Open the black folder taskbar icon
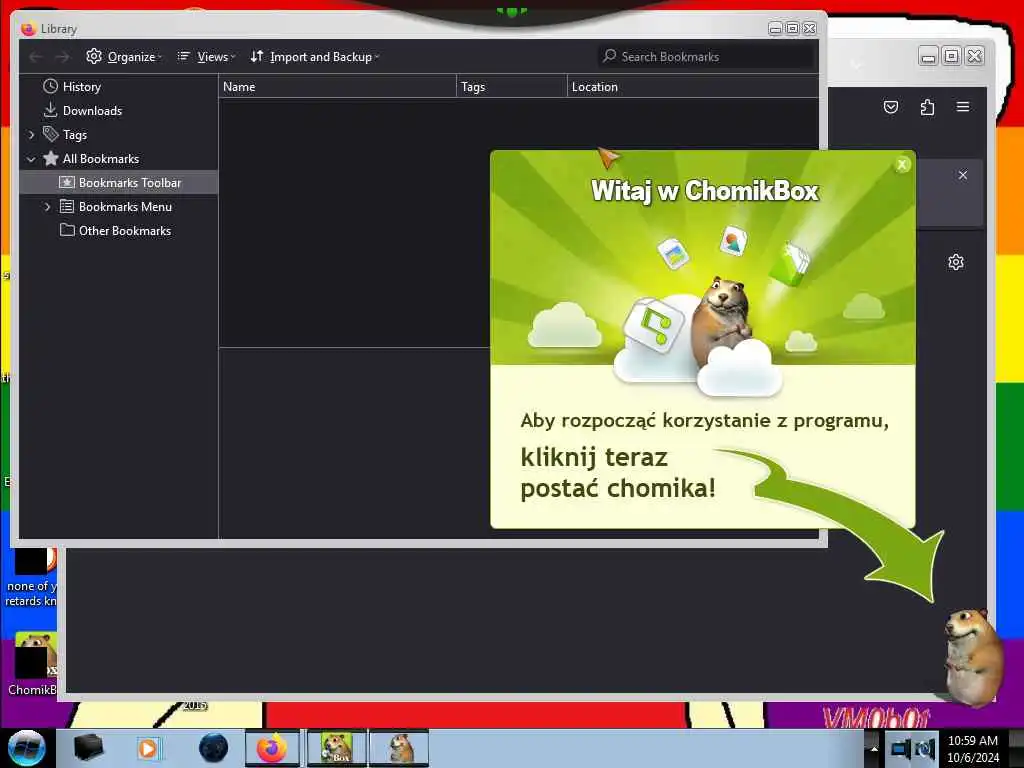Viewport: 1024px width, 768px height. 88,748
